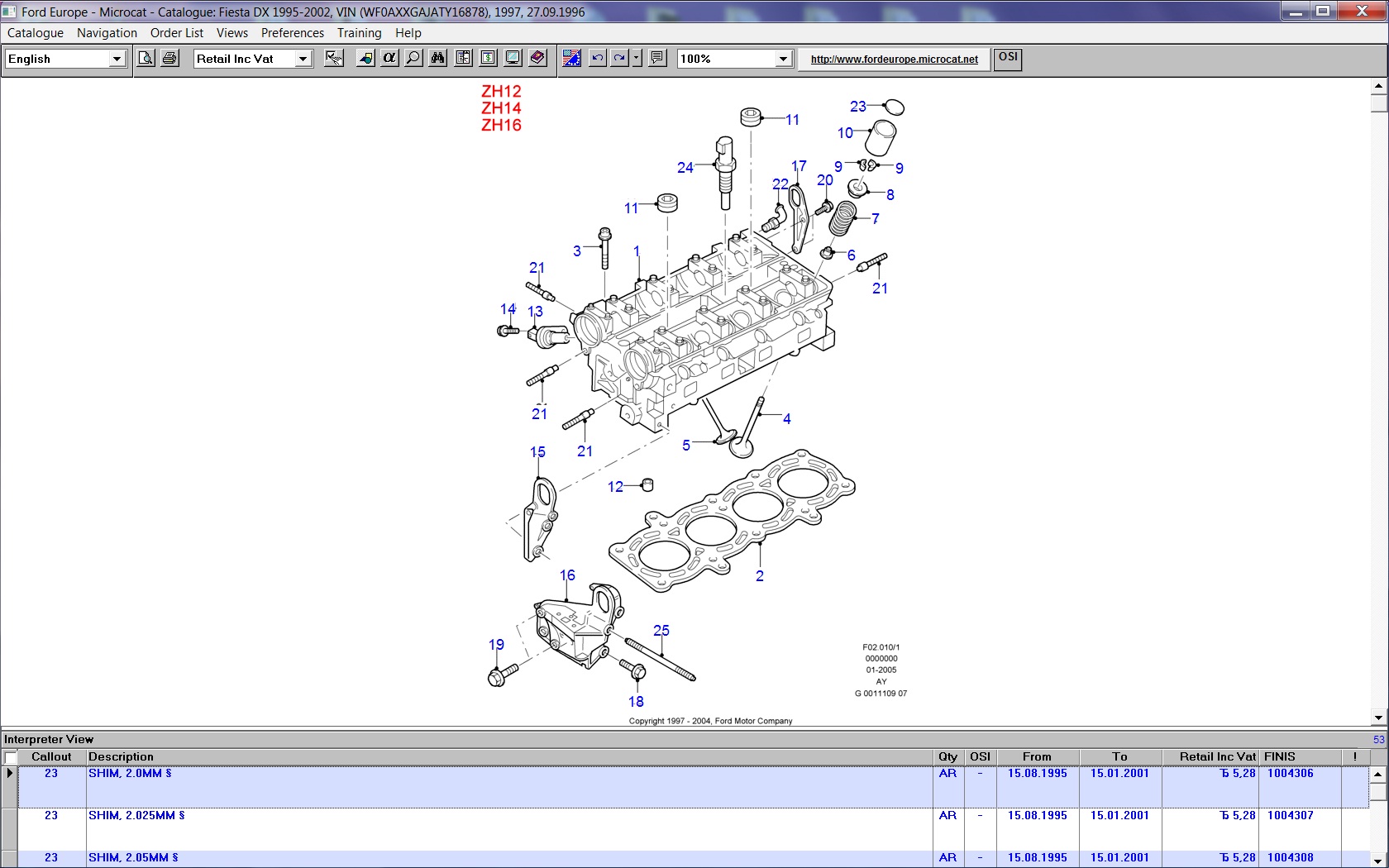
Task: Select the SHIM, 2.05MM row description
Action: point(133,858)
